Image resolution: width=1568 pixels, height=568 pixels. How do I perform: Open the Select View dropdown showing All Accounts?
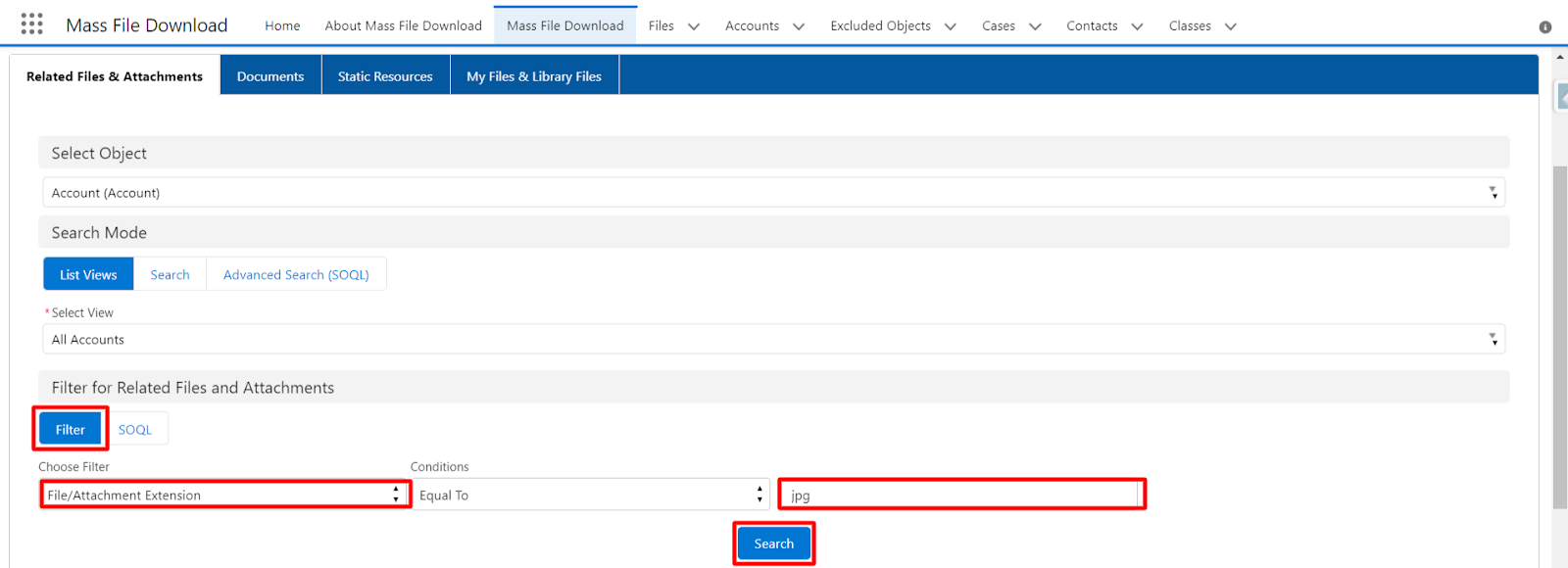[x=773, y=339]
